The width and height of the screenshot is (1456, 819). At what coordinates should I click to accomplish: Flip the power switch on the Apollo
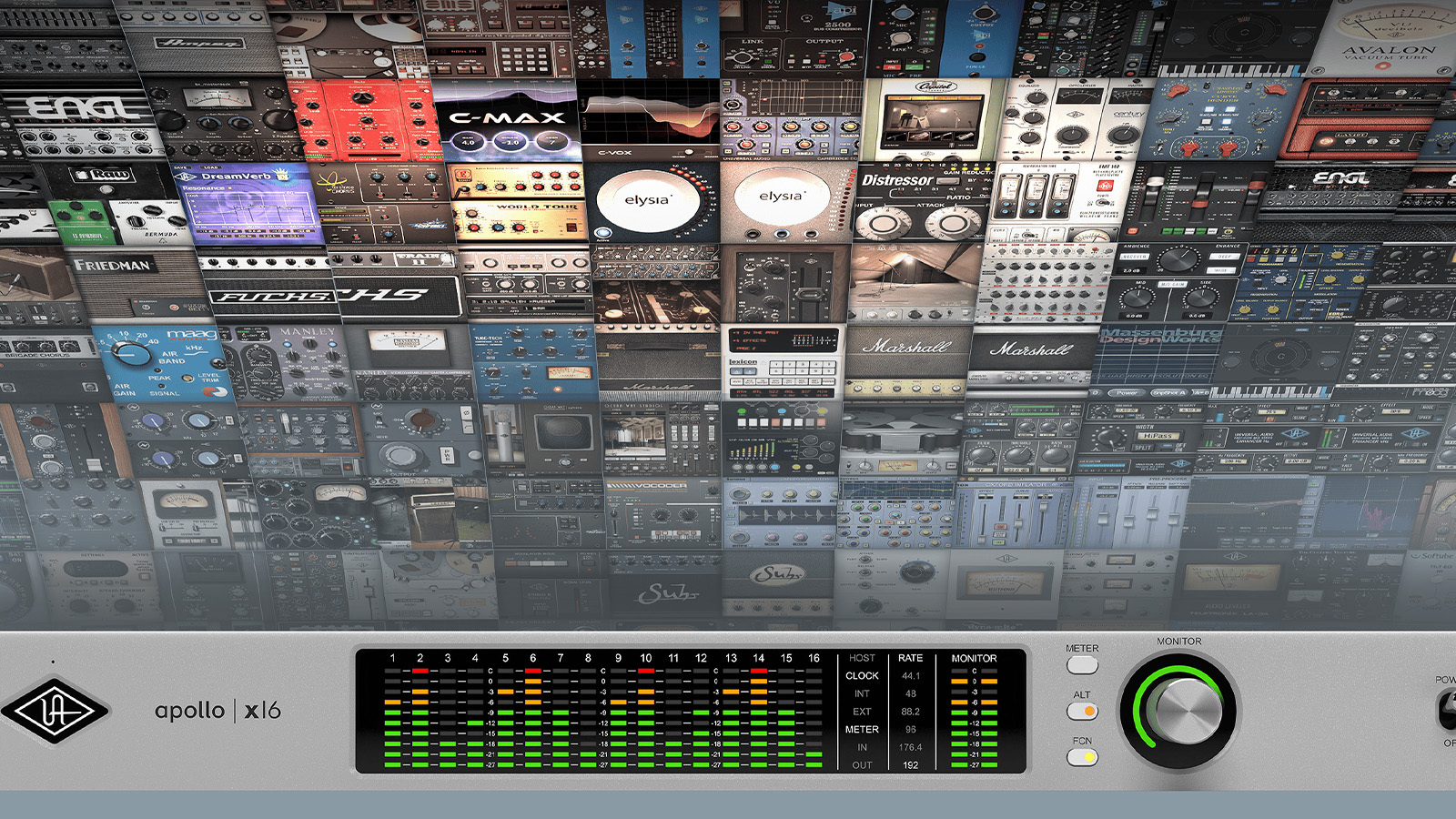point(1447,710)
